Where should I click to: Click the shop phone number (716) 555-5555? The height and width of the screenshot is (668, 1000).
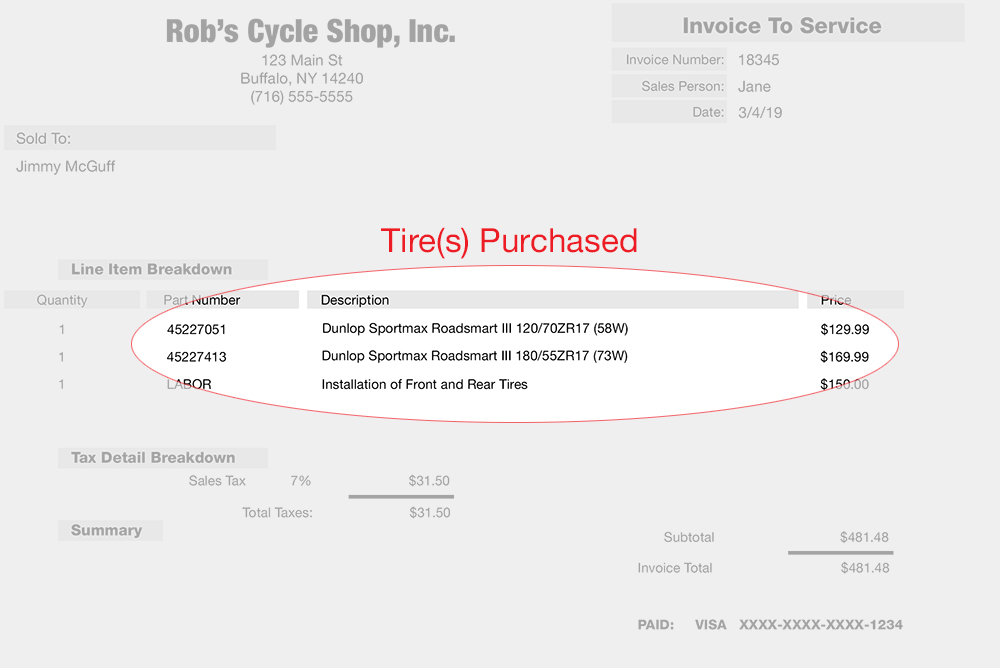click(301, 97)
